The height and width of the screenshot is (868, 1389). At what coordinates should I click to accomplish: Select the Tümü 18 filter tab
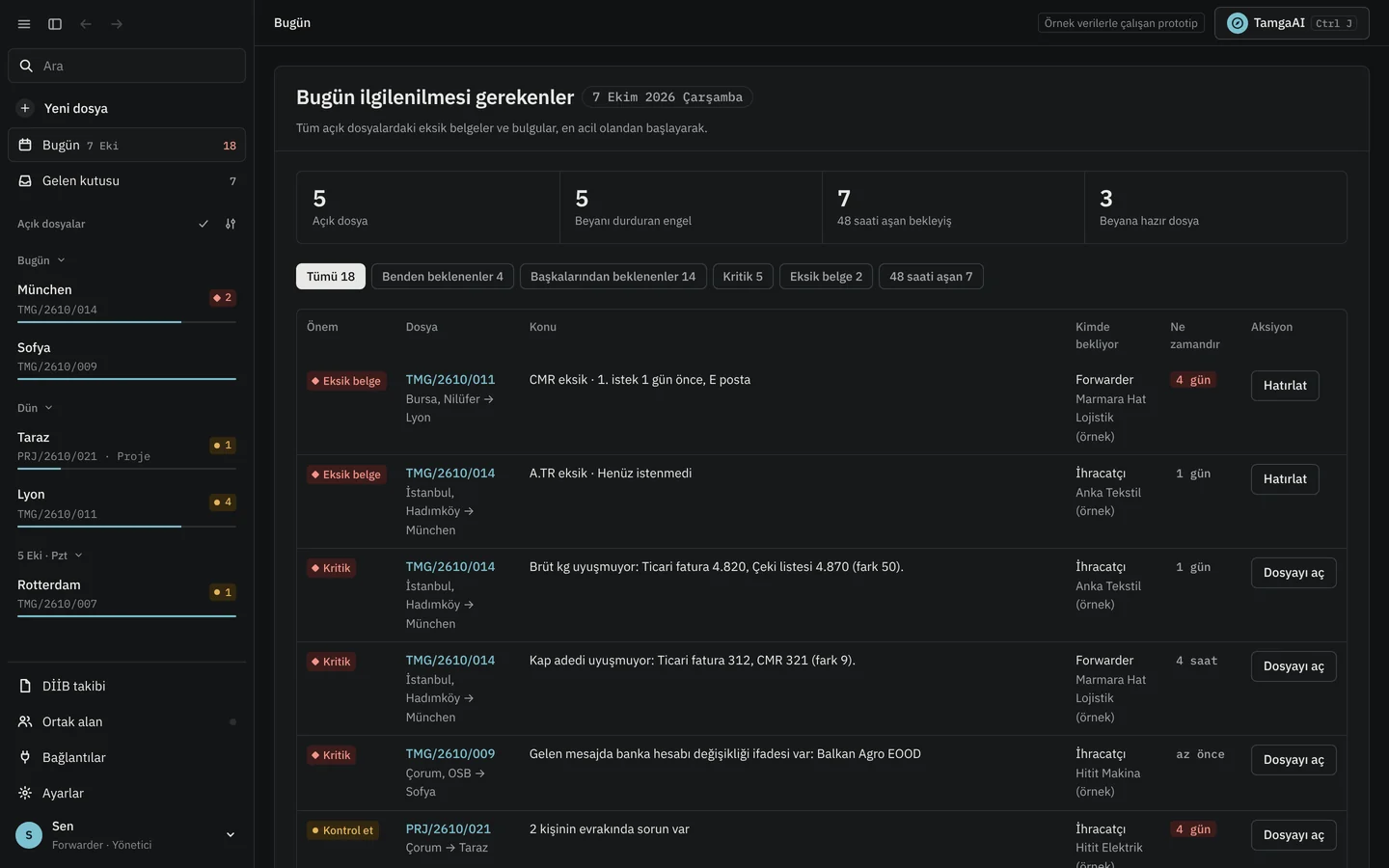pos(331,277)
